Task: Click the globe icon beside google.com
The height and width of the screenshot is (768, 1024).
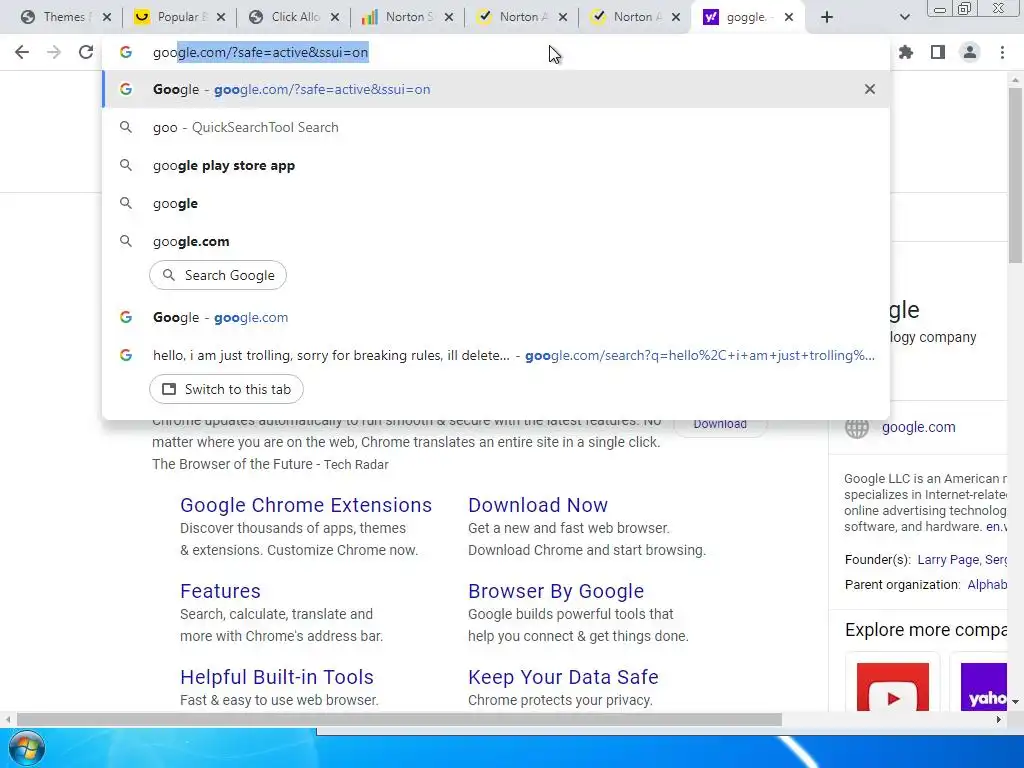Action: (x=857, y=427)
